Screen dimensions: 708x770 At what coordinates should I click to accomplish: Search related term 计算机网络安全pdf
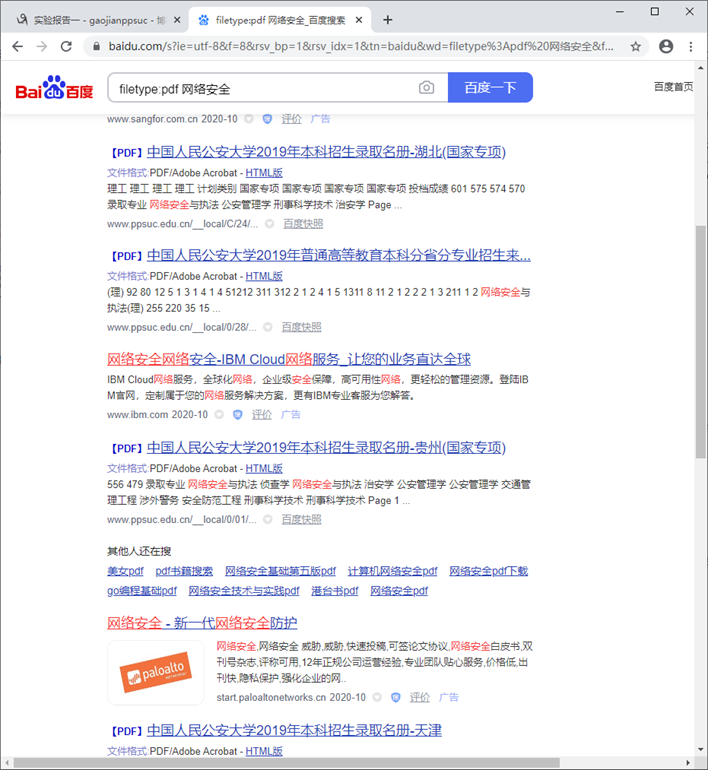click(x=392, y=571)
